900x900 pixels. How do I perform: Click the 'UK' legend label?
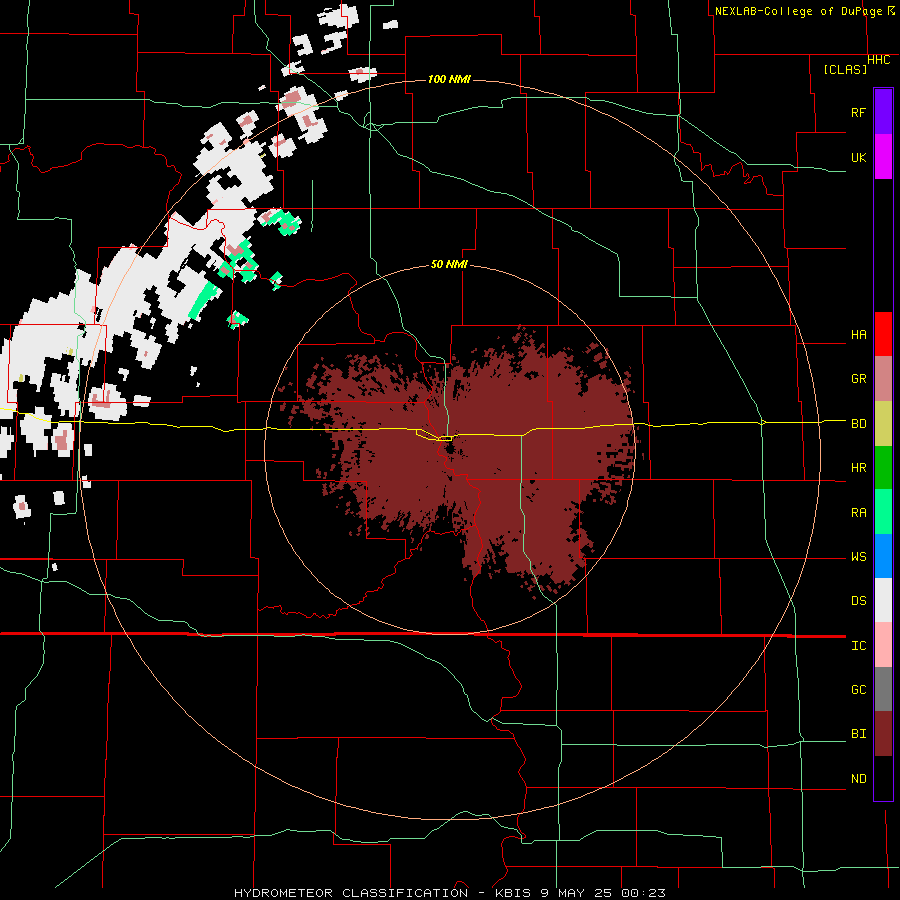click(x=859, y=157)
